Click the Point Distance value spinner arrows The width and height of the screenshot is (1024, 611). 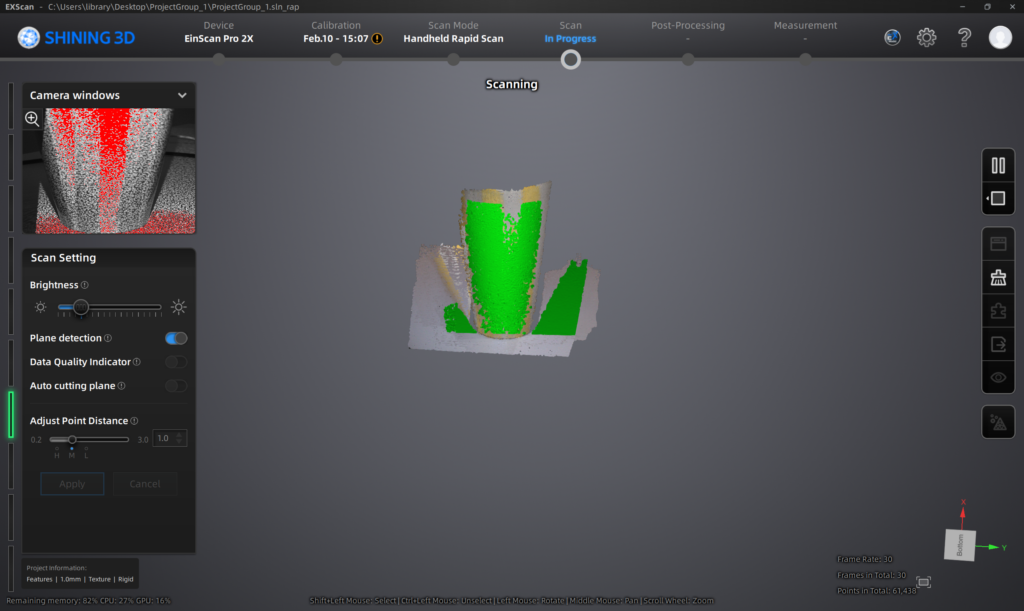click(180, 439)
